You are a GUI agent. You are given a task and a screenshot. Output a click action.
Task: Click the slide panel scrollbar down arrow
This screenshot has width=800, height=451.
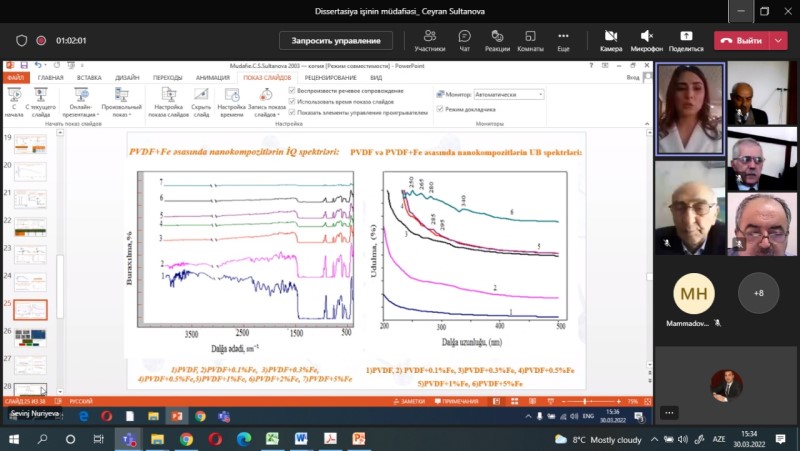60,392
